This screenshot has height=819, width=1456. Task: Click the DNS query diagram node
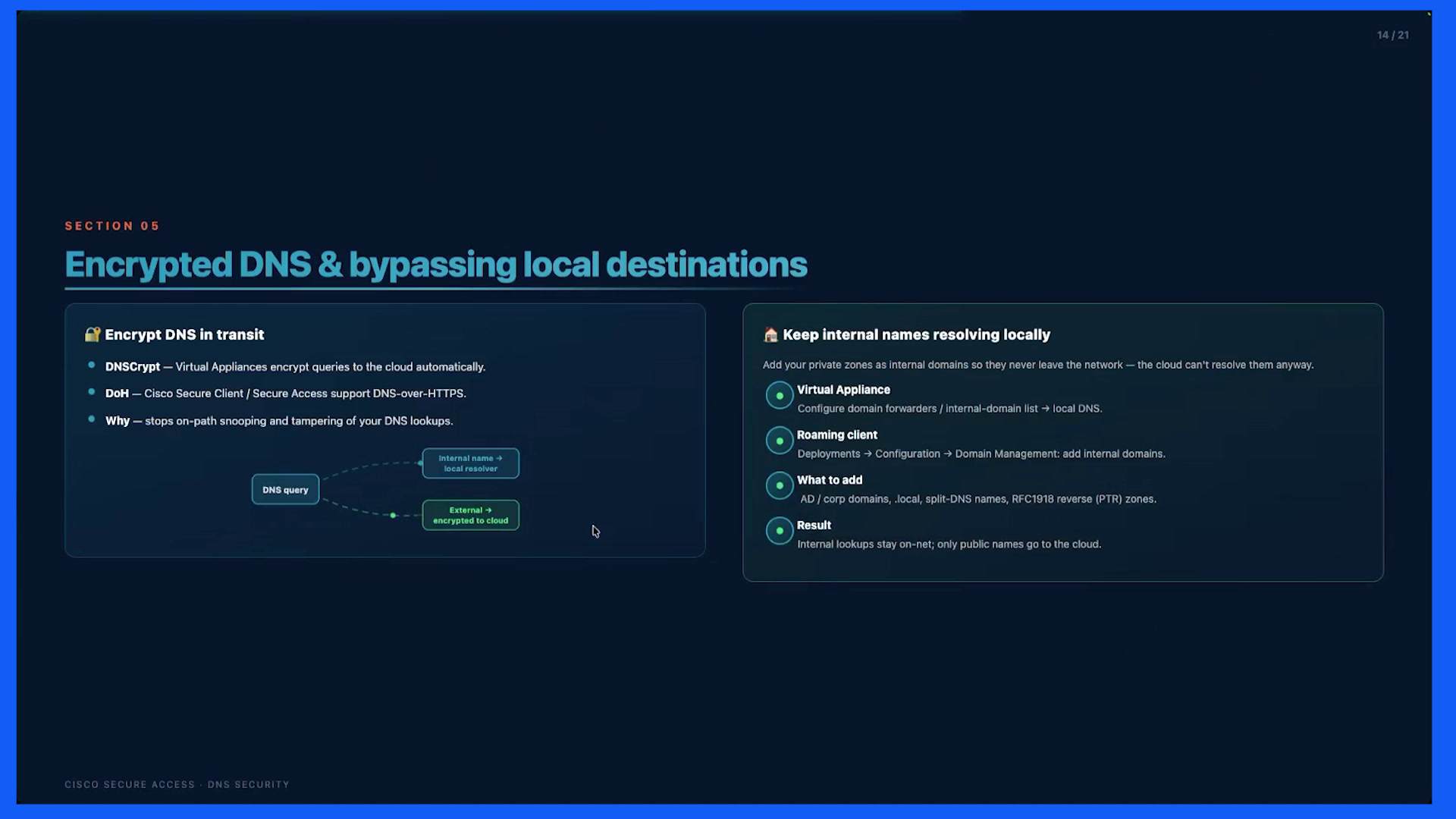(x=285, y=490)
